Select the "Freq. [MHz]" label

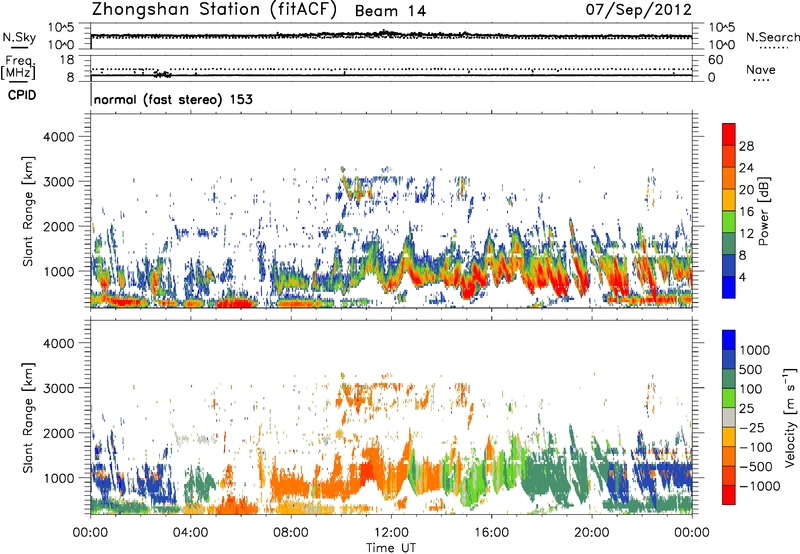click(18, 68)
